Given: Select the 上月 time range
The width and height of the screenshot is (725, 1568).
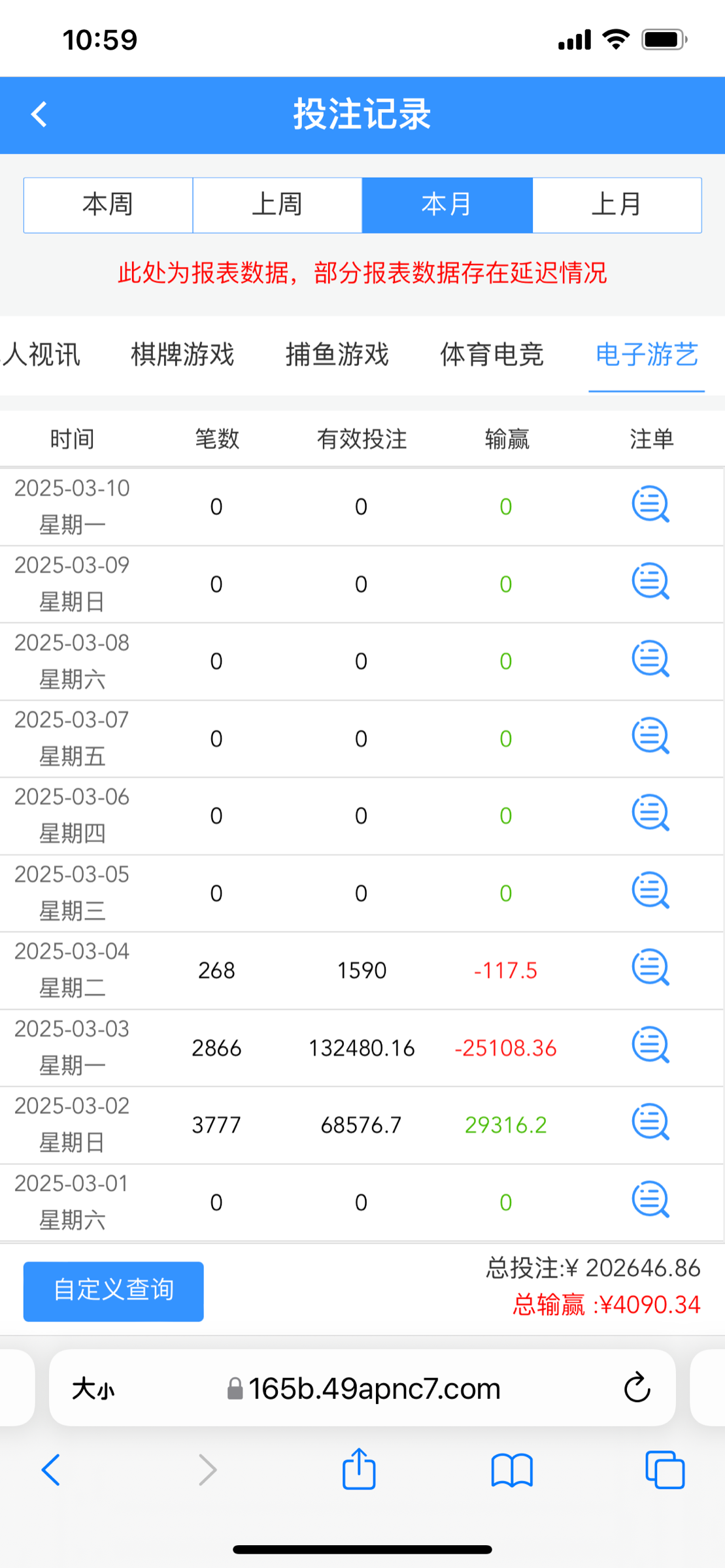Looking at the screenshot, I should pos(616,205).
